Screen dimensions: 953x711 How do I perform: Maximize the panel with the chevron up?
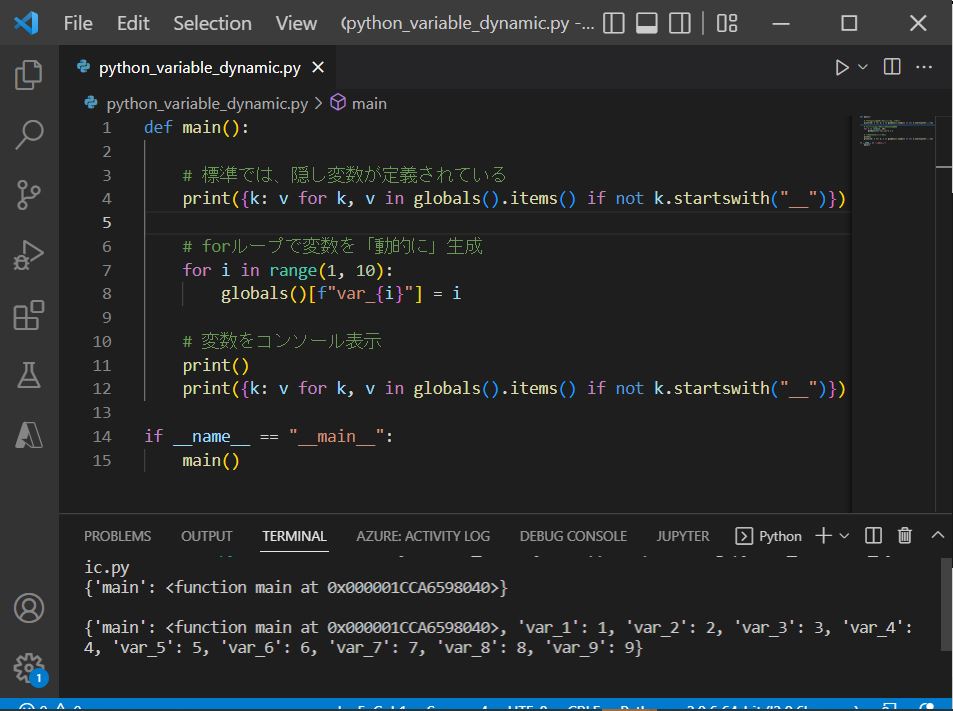(938, 536)
